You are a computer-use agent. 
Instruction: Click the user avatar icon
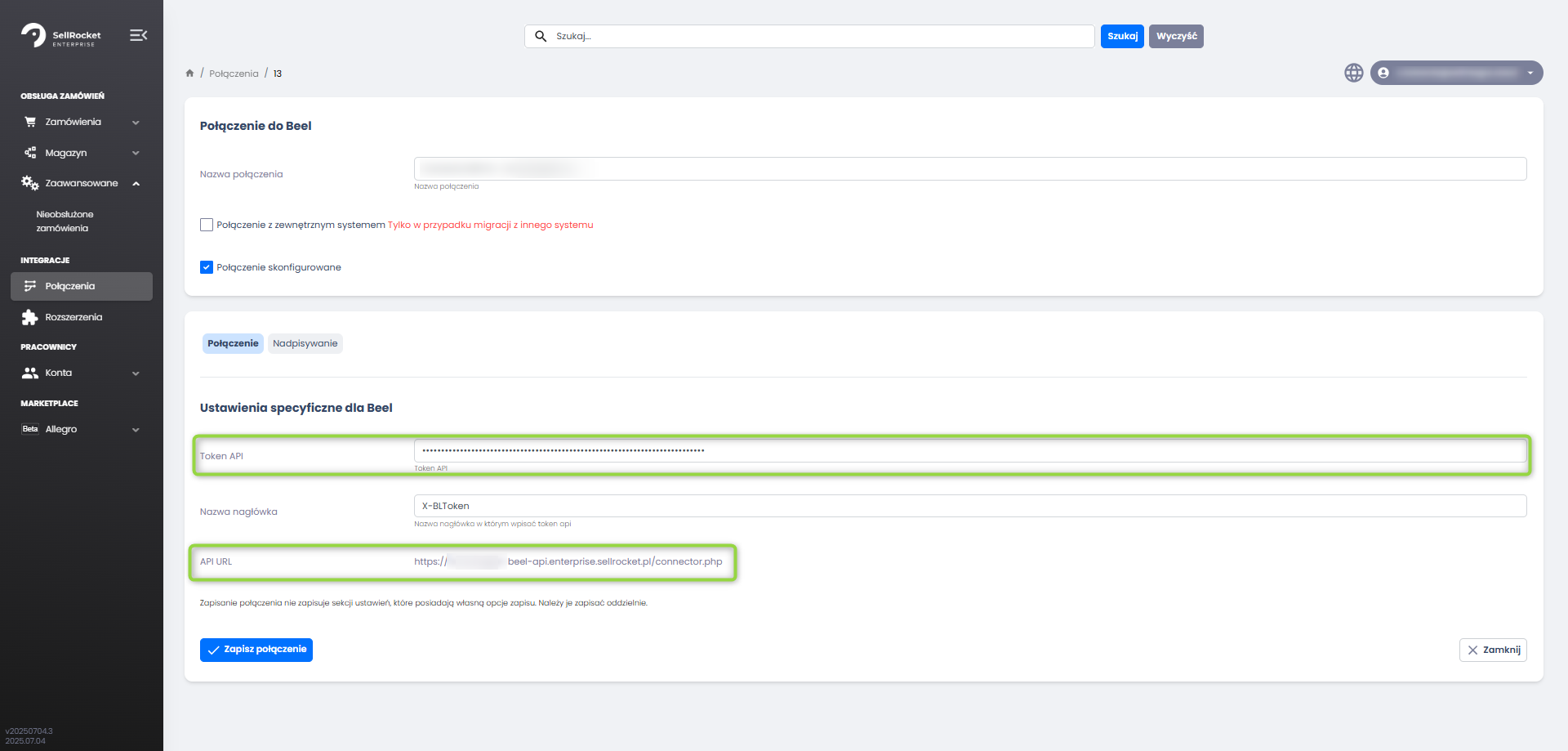coord(1383,73)
